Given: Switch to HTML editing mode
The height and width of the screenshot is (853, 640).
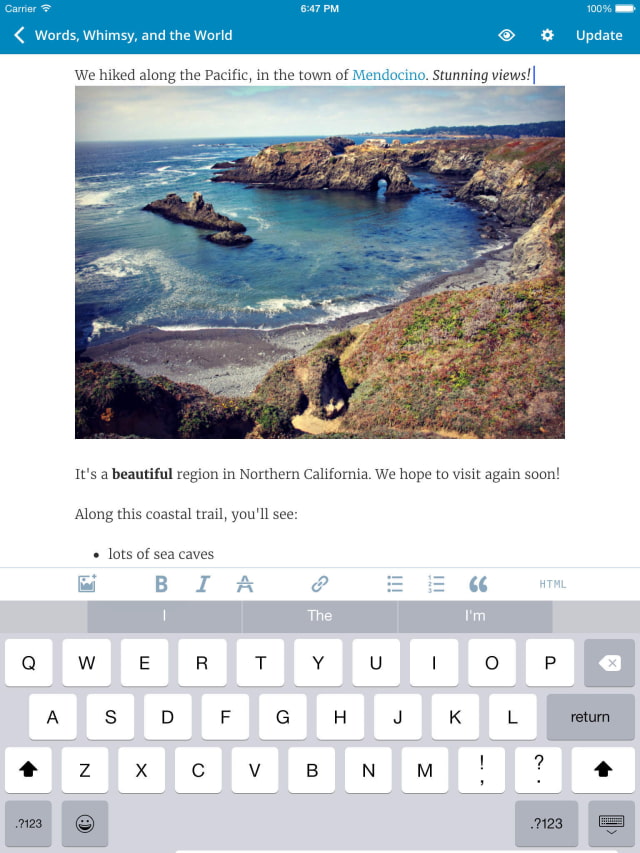Looking at the screenshot, I should click(x=553, y=584).
